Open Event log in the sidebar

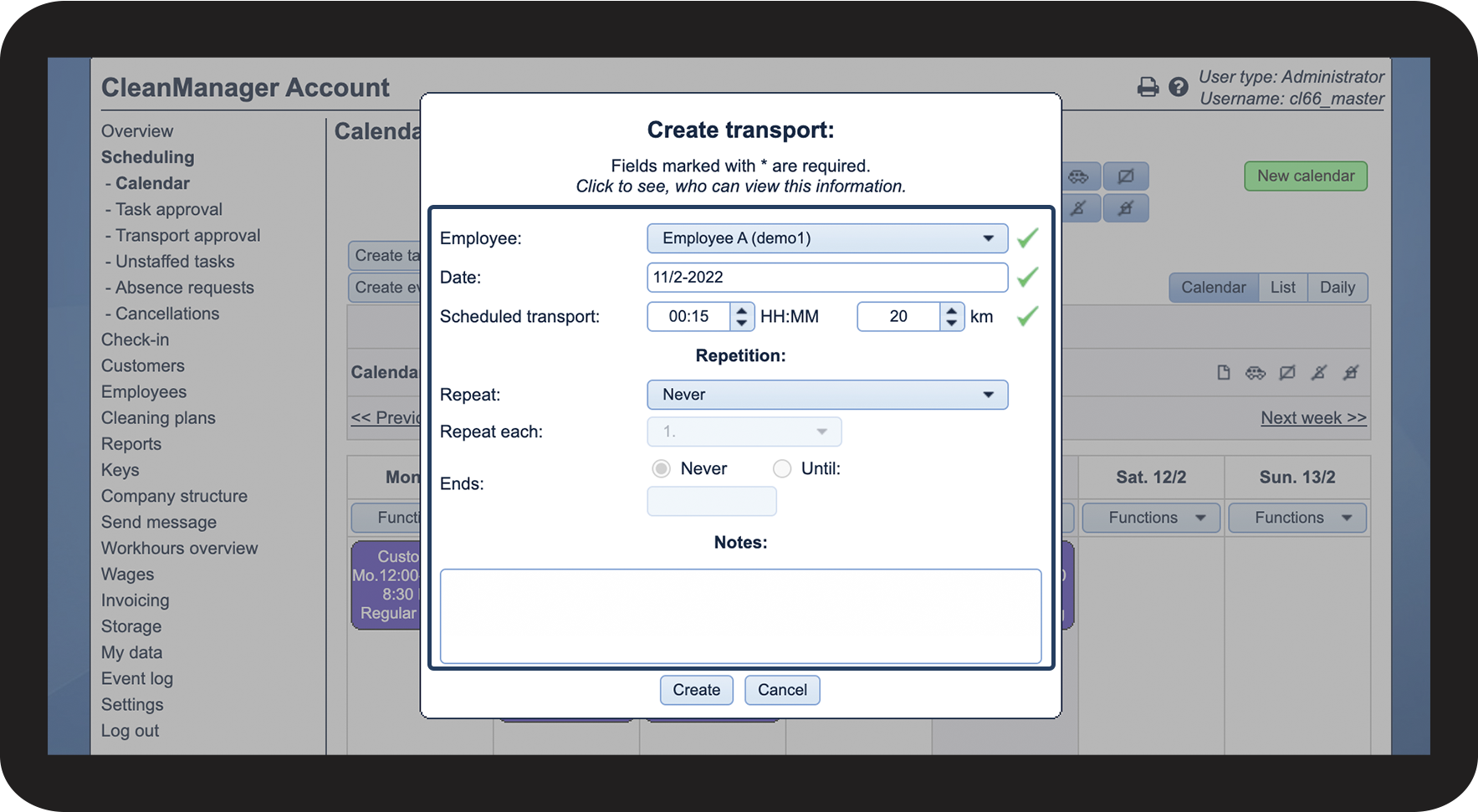pos(137,679)
